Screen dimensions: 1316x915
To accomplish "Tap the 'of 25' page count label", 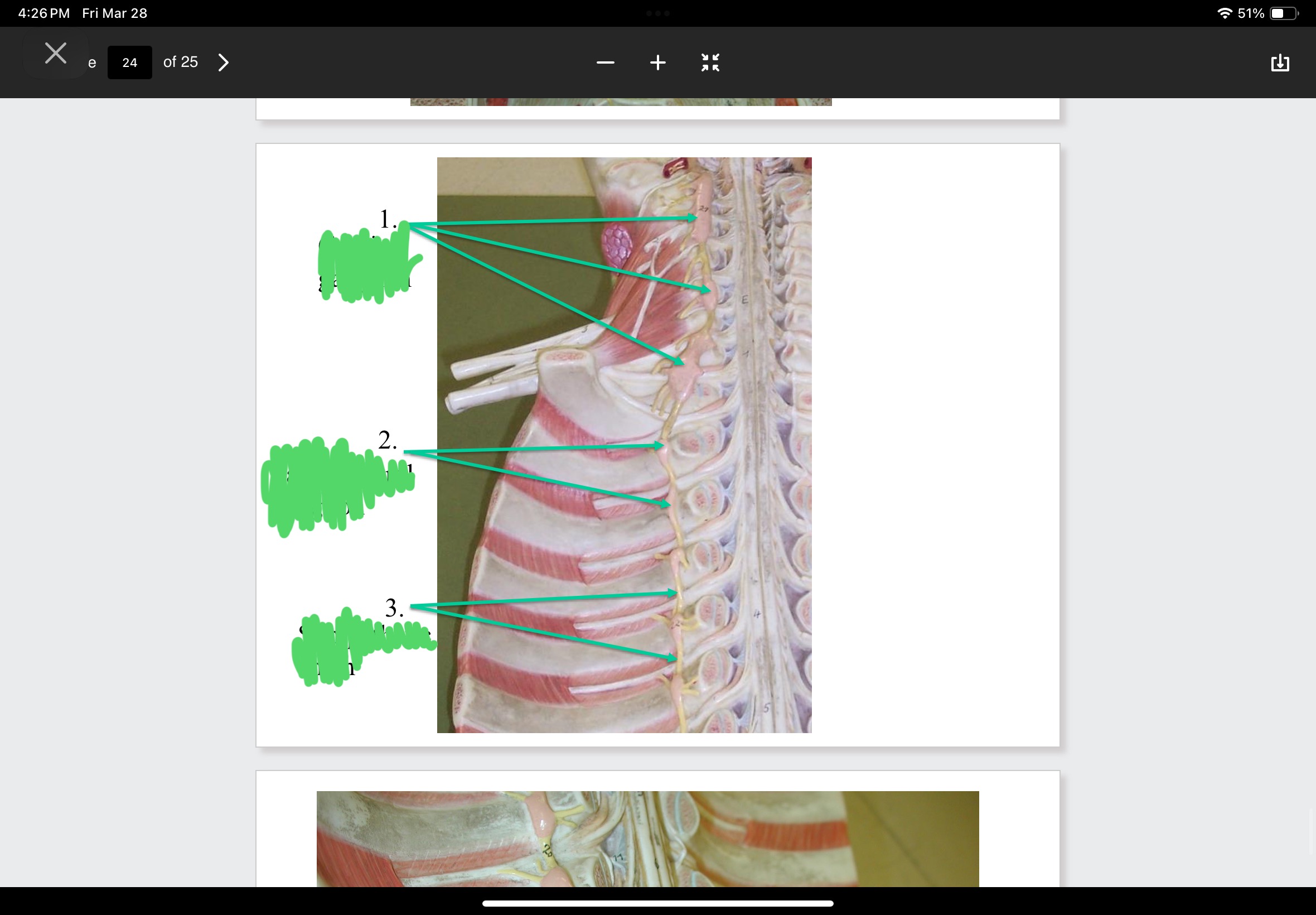I will 181,62.
